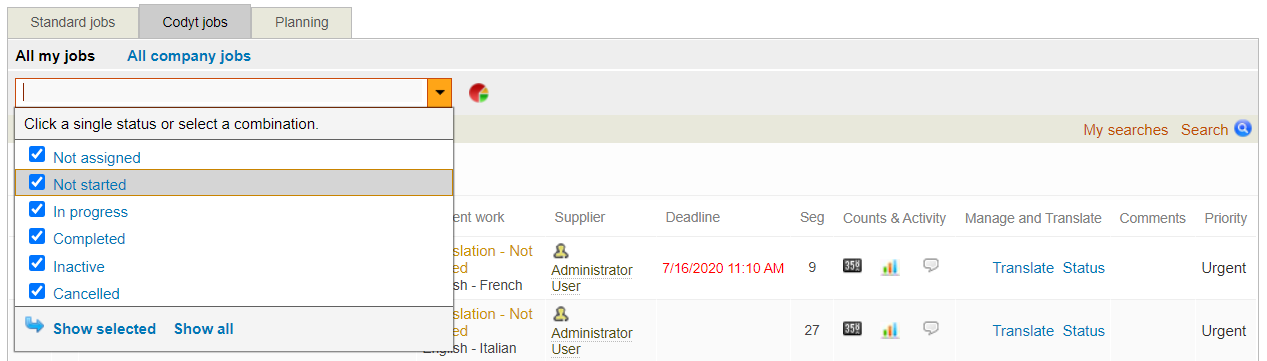This screenshot has width=1267, height=361.
Task: Switch to the Planning tab
Action: click(301, 22)
